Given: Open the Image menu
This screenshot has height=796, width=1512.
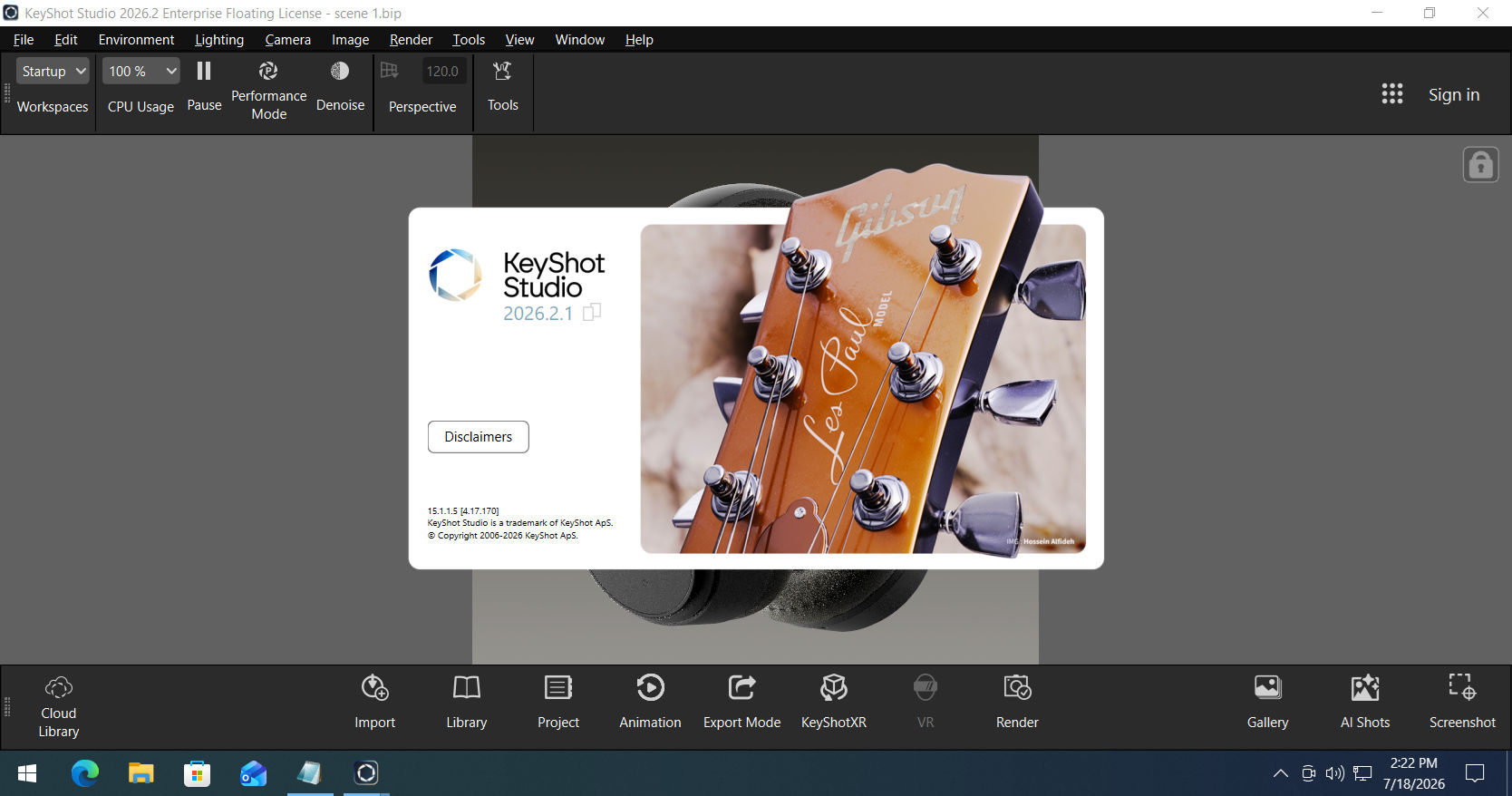Looking at the screenshot, I should 350,40.
